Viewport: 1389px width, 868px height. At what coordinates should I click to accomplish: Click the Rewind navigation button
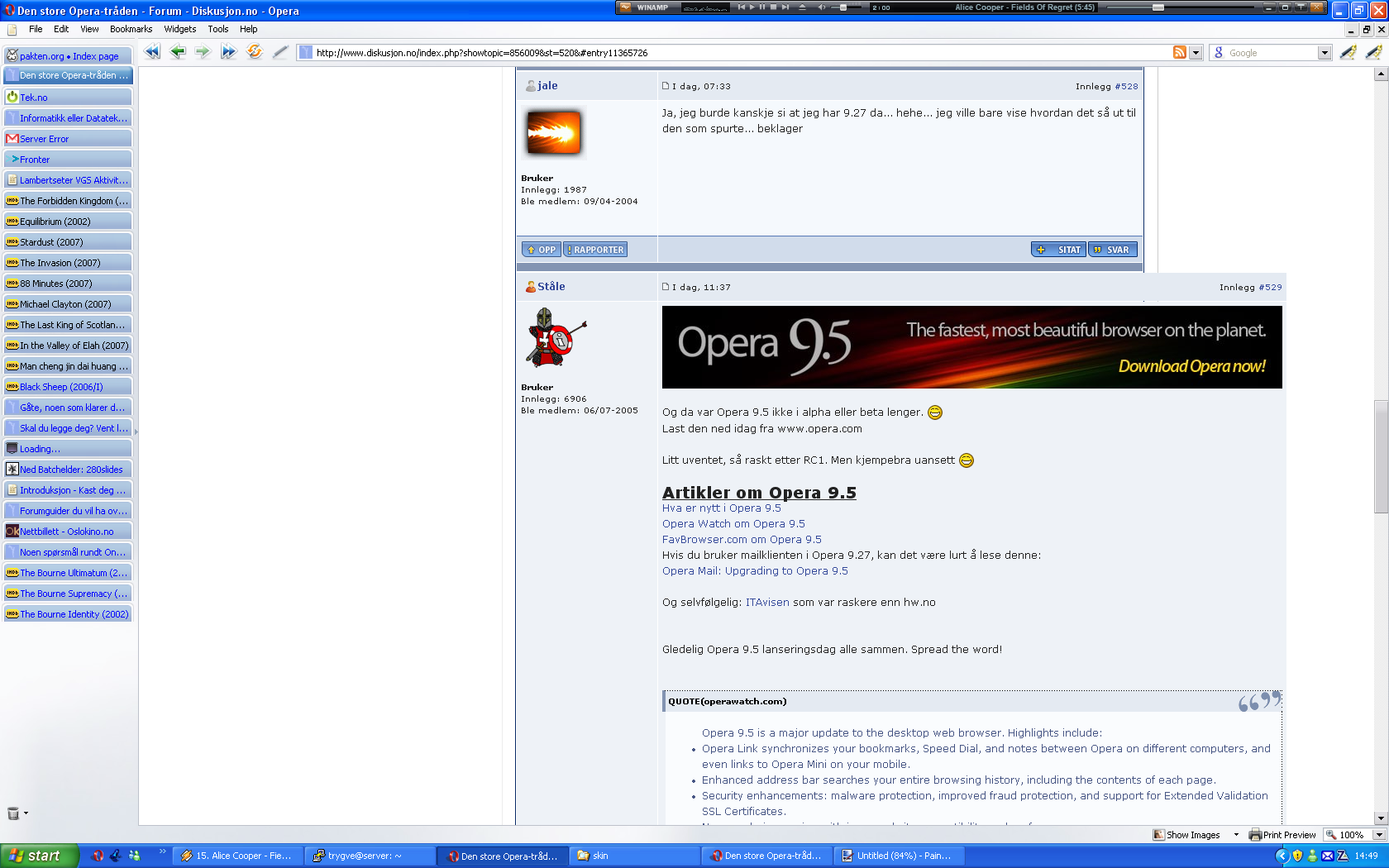152,52
